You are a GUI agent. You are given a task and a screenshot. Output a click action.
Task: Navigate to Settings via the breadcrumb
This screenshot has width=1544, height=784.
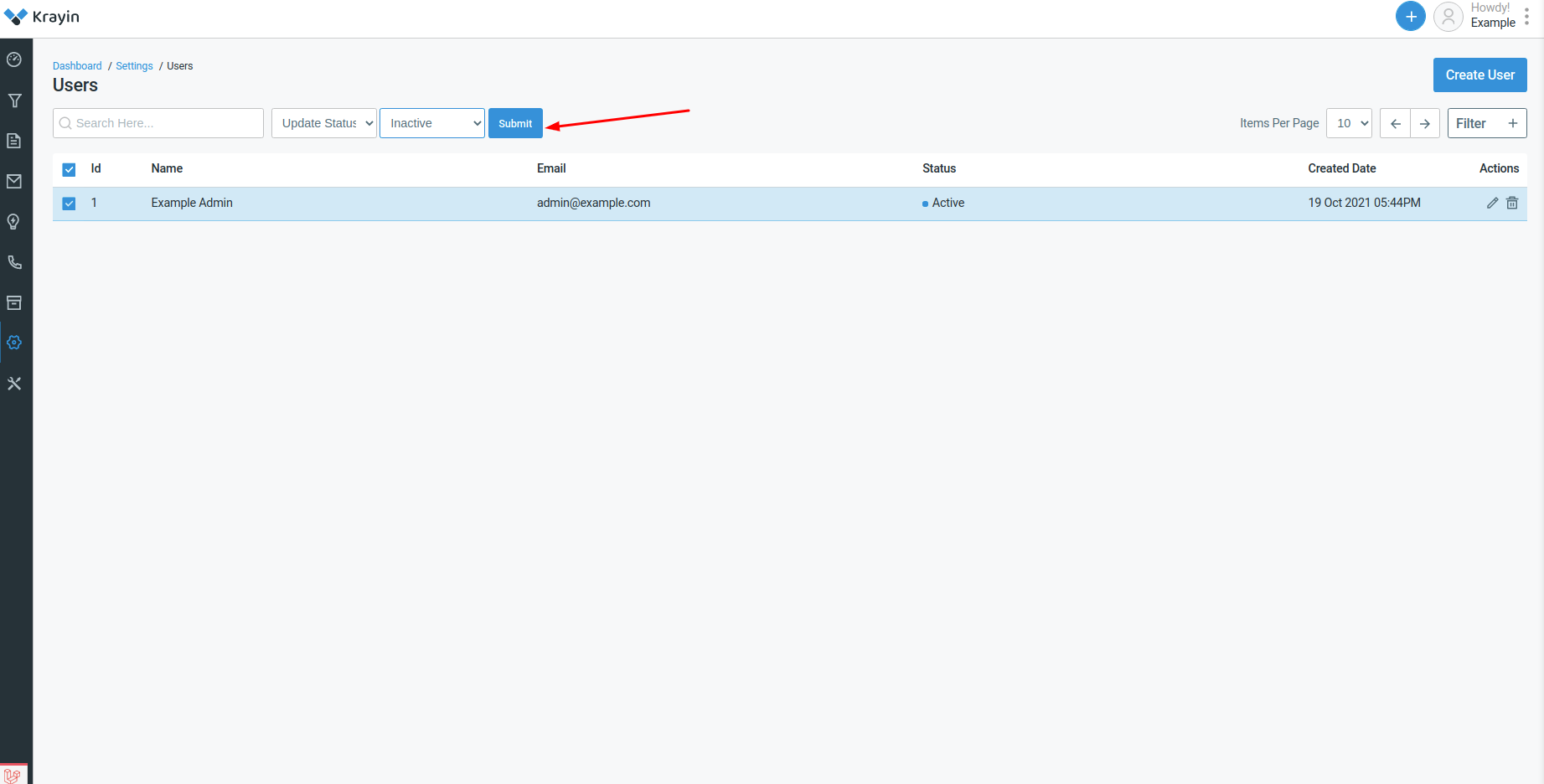[x=134, y=65]
